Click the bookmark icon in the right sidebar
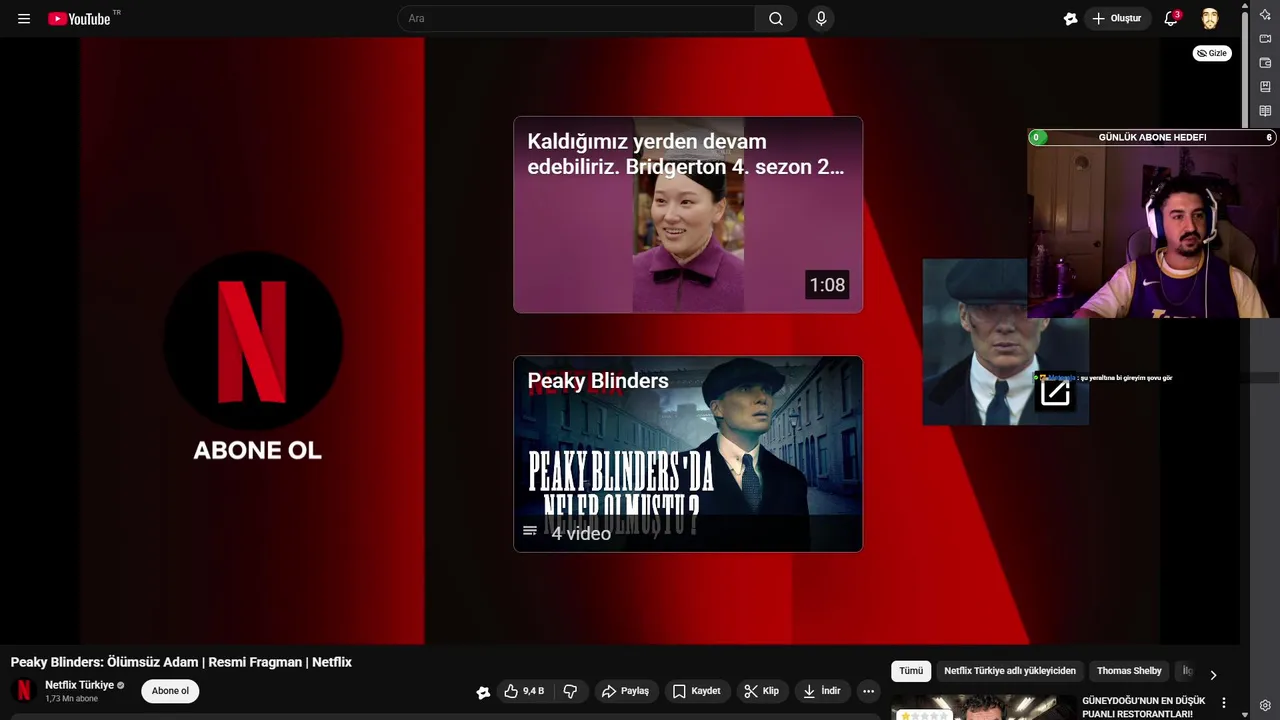Viewport: 1280px width, 720px height. pyautogui.click(x=1265, y=87)
